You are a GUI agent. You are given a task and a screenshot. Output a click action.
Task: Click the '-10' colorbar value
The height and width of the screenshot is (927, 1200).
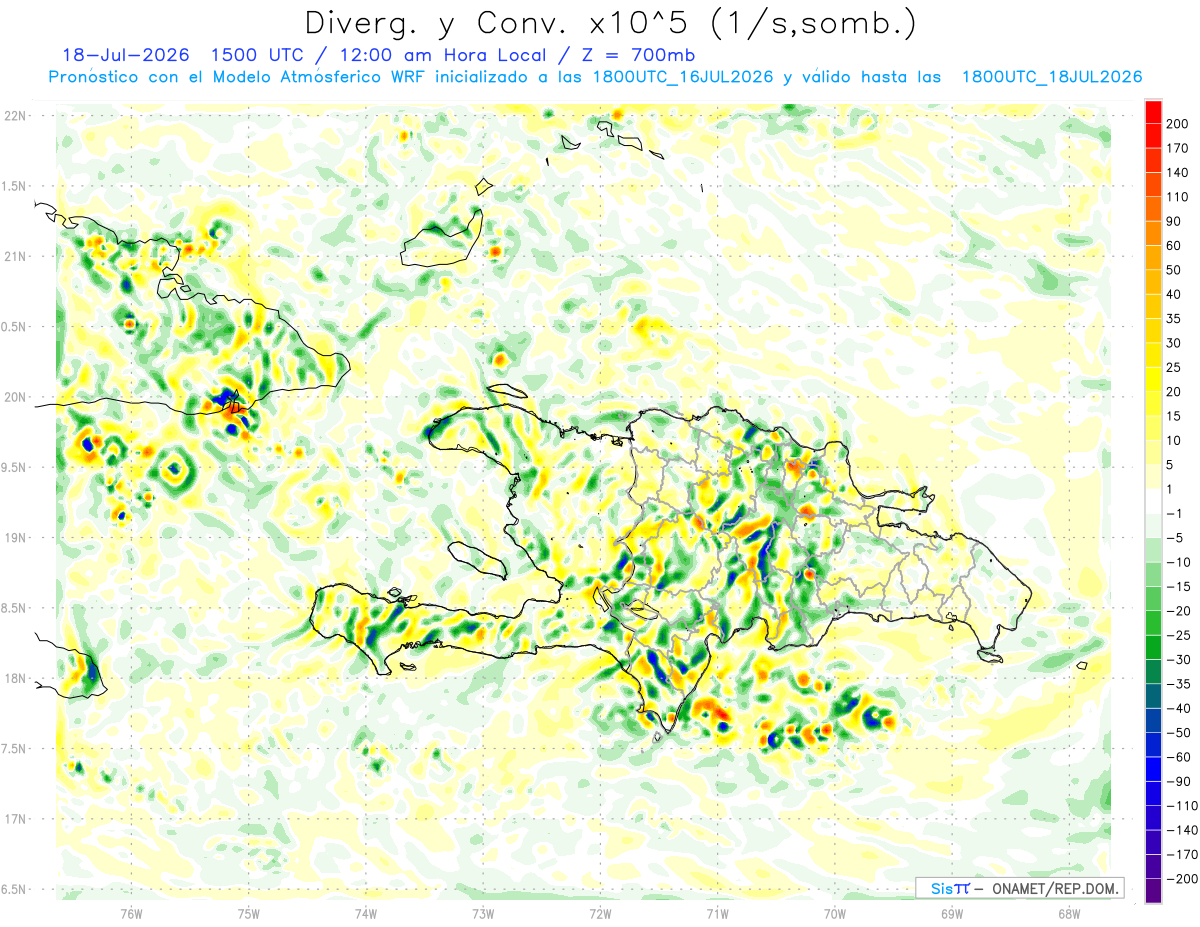(x=1177, y=562)
